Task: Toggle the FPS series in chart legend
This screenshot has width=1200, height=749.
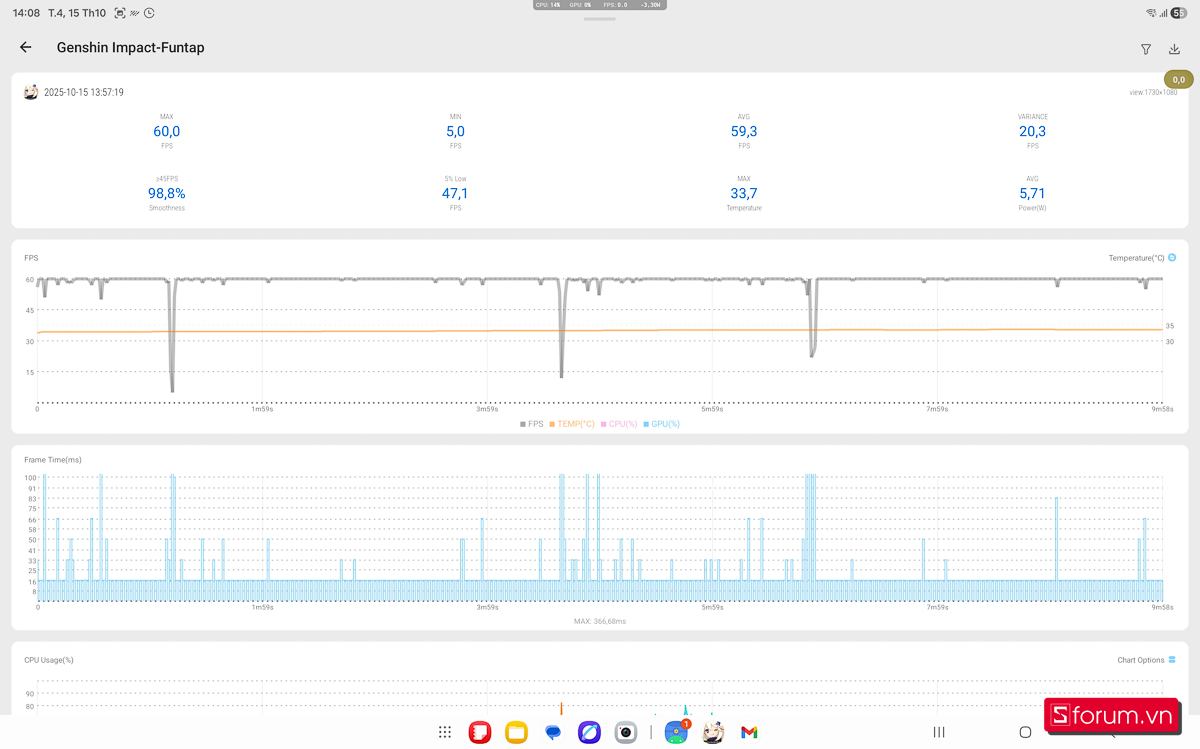Action: [x=532, y=424]
